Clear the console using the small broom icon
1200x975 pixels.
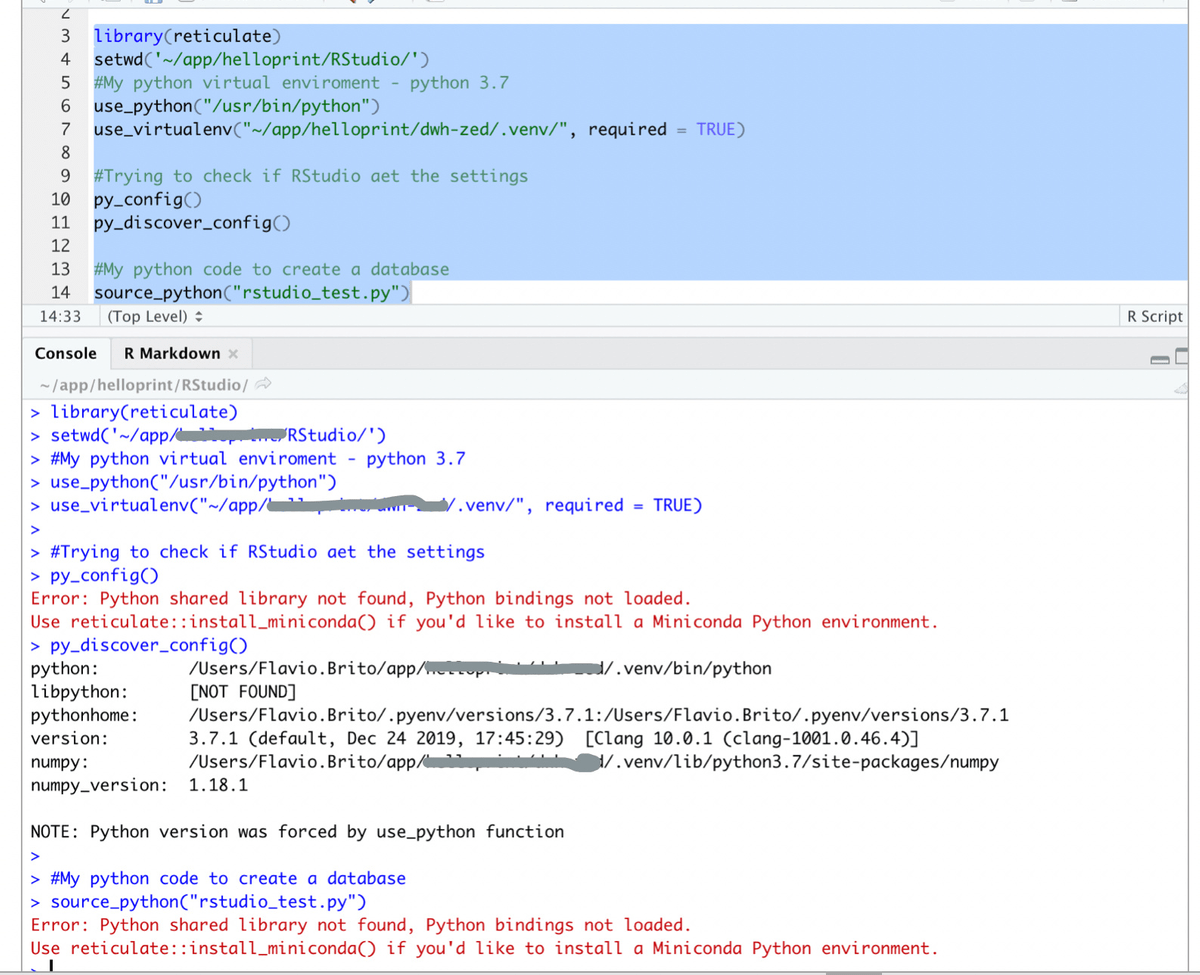click(x=1181, y=389)
